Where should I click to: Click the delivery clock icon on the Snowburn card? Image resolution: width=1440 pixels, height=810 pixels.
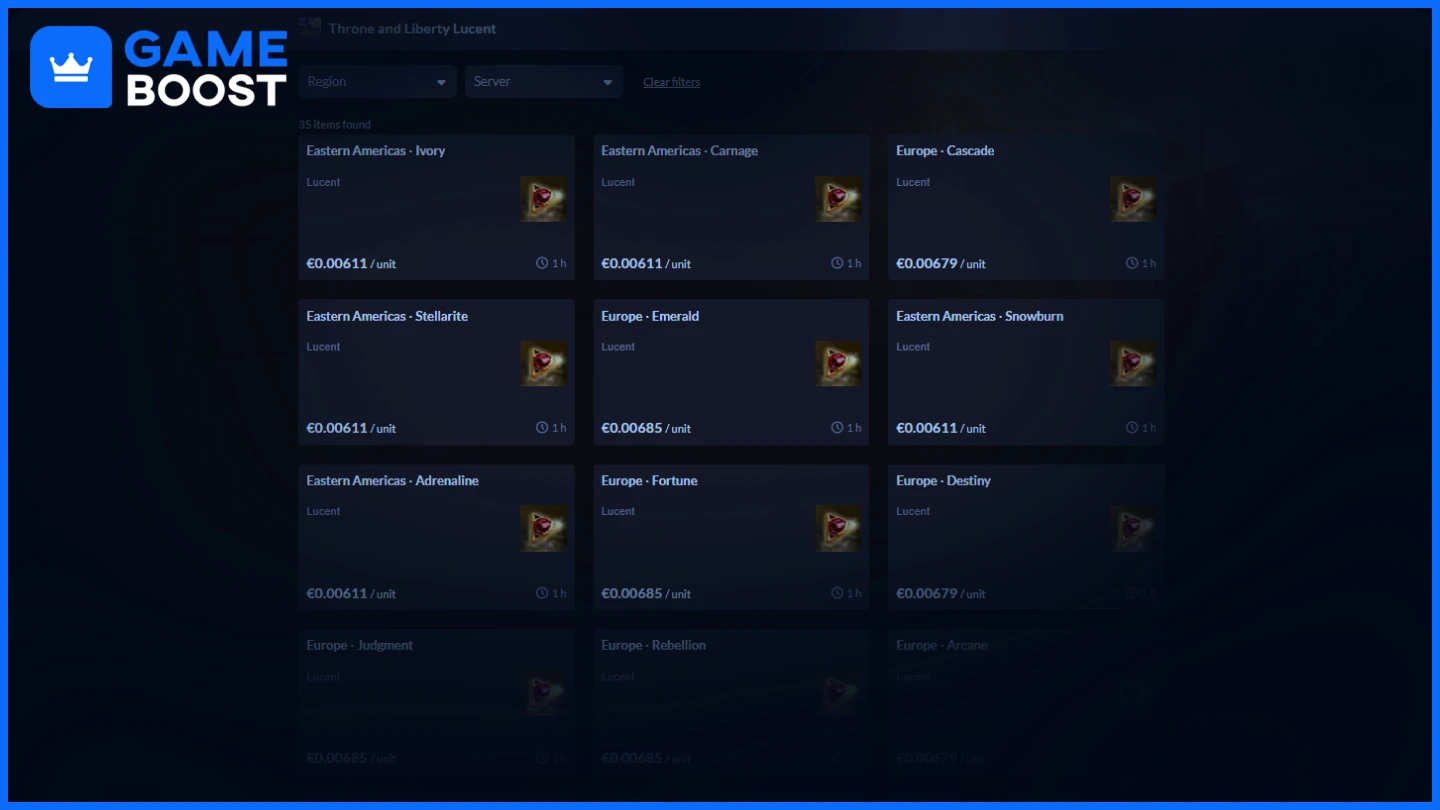coord(1132,428)
